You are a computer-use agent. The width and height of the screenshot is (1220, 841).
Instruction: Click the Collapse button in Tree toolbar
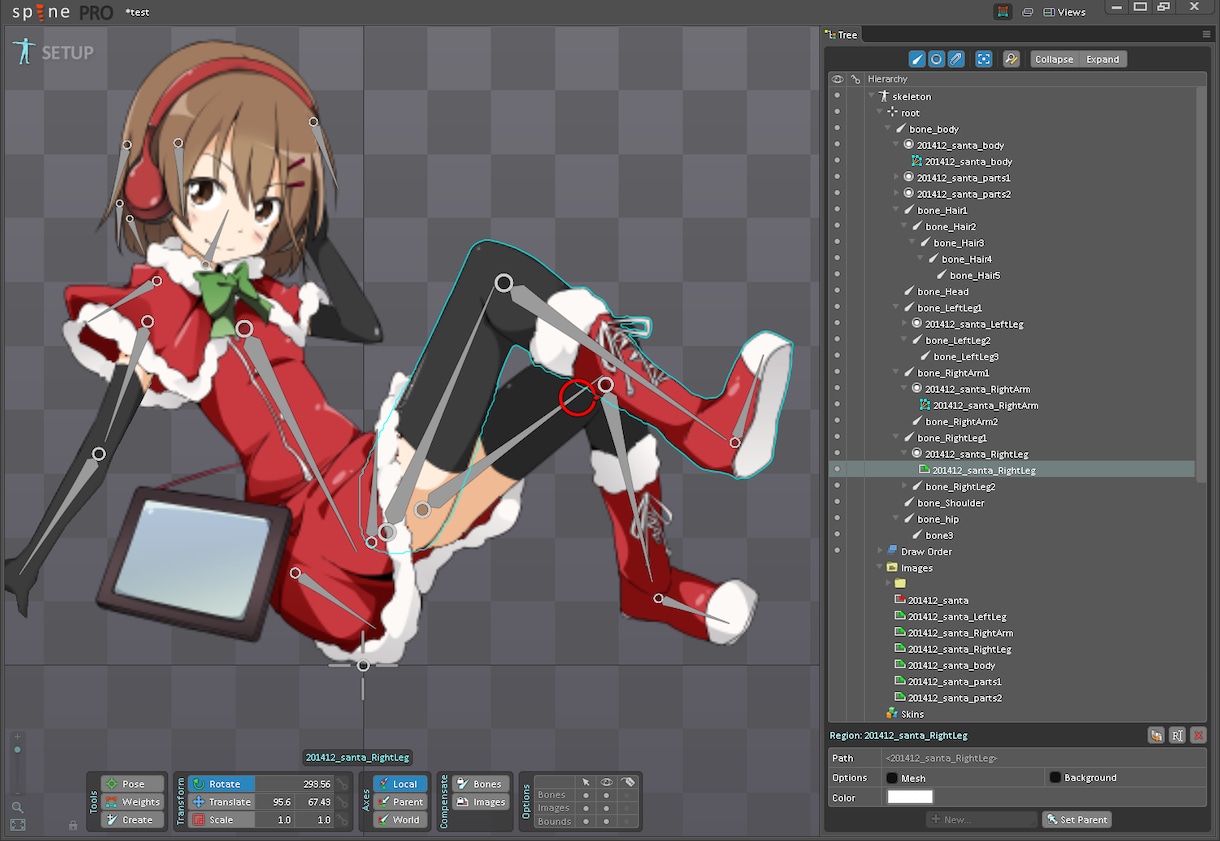(1054, 59)
